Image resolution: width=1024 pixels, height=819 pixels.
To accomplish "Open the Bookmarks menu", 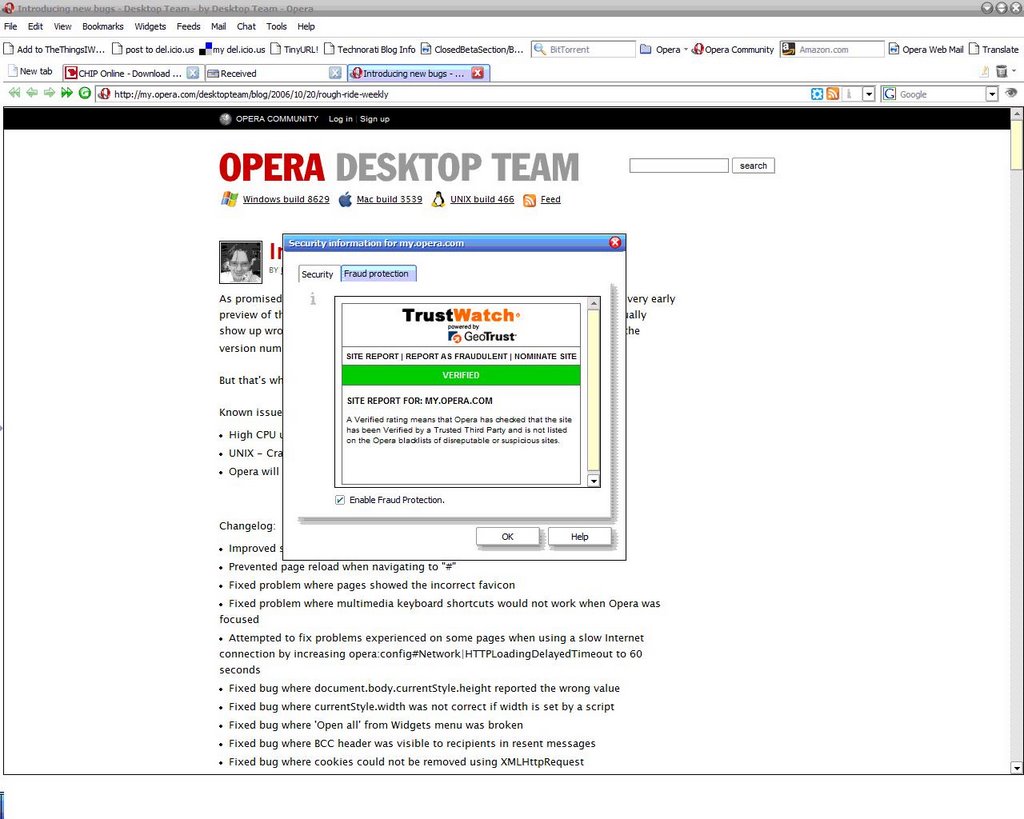I will pyautogui.click(x=102, y=26).
